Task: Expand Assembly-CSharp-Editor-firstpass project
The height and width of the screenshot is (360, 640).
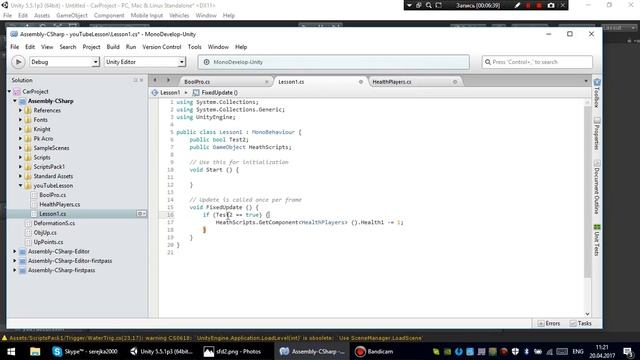Action: click(15, 261)
